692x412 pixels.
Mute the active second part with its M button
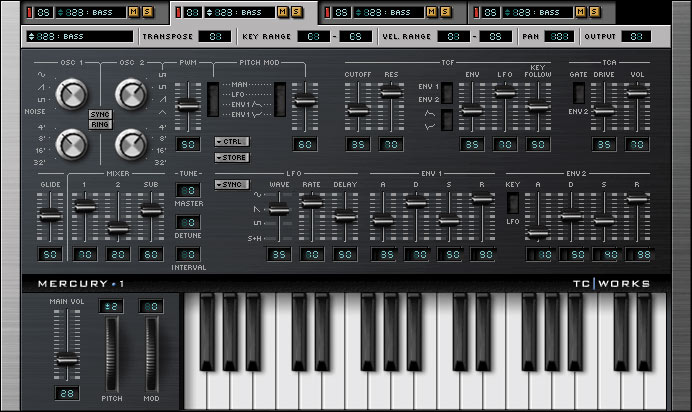pyautogui.click(x=282, y=12)
